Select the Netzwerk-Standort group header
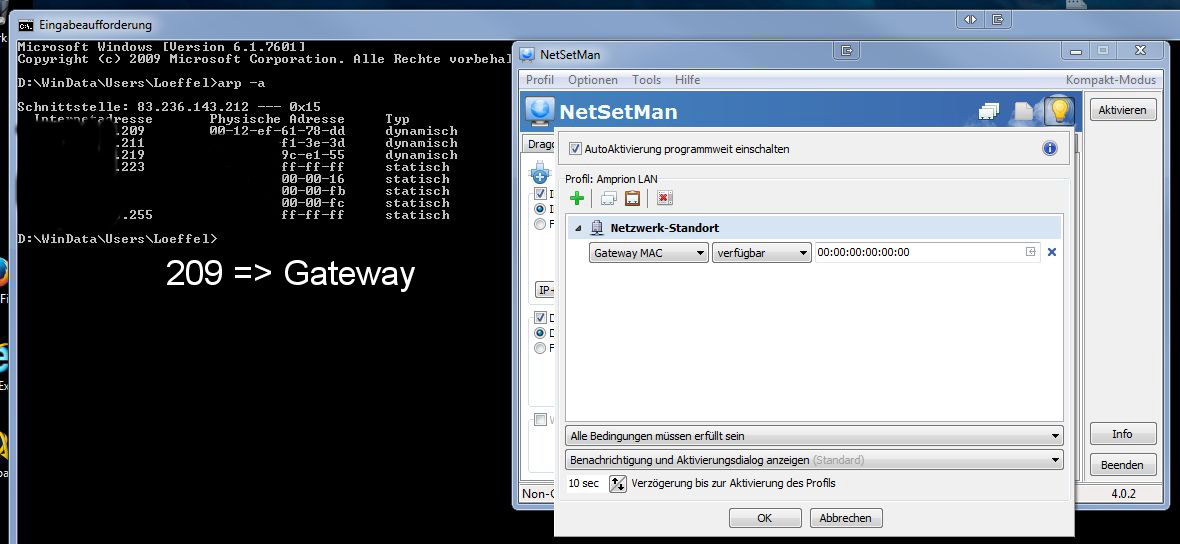The width and height of the screenshot is (1180, 544). coord(815,227)
